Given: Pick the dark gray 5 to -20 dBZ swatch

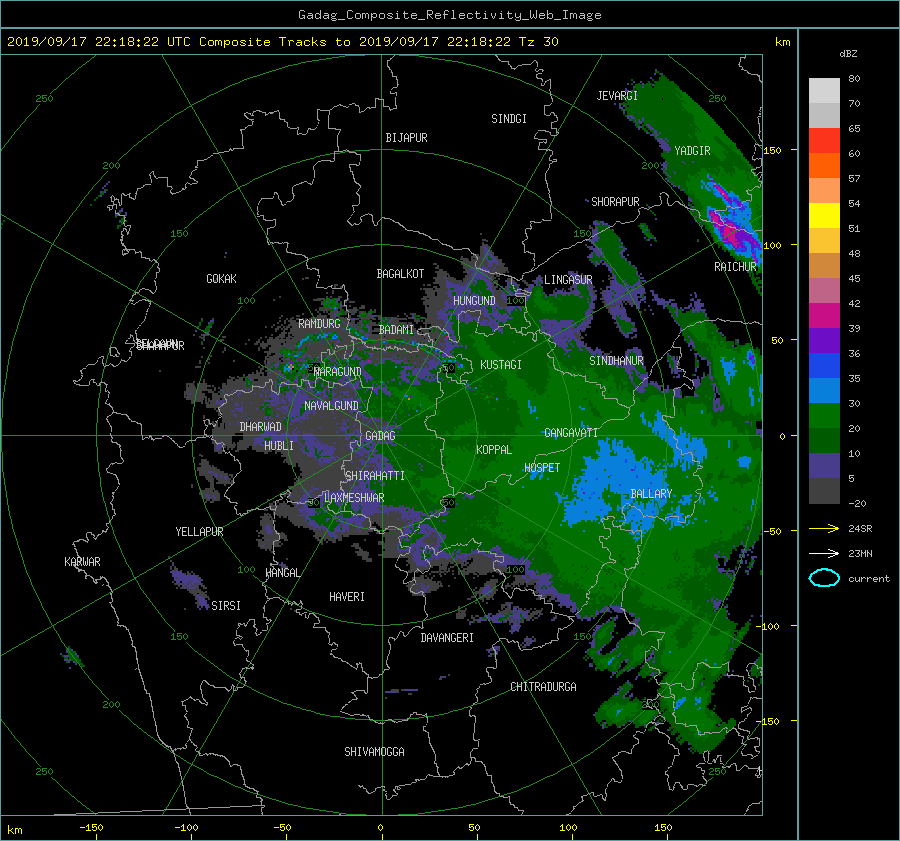Looking at the screenshot, I should tap(824, 491).
